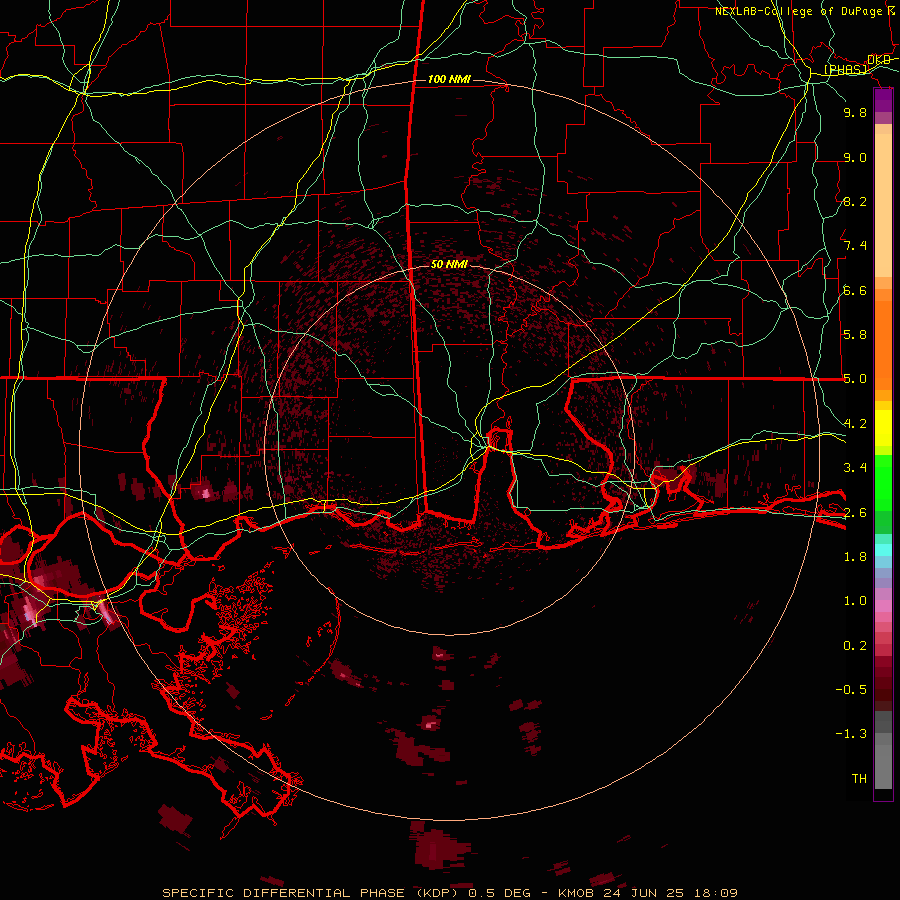Viewport: 900px width, 900px height.
Task: Click the 18:09 timestamp in the footer
Action: tap(715, 893)
